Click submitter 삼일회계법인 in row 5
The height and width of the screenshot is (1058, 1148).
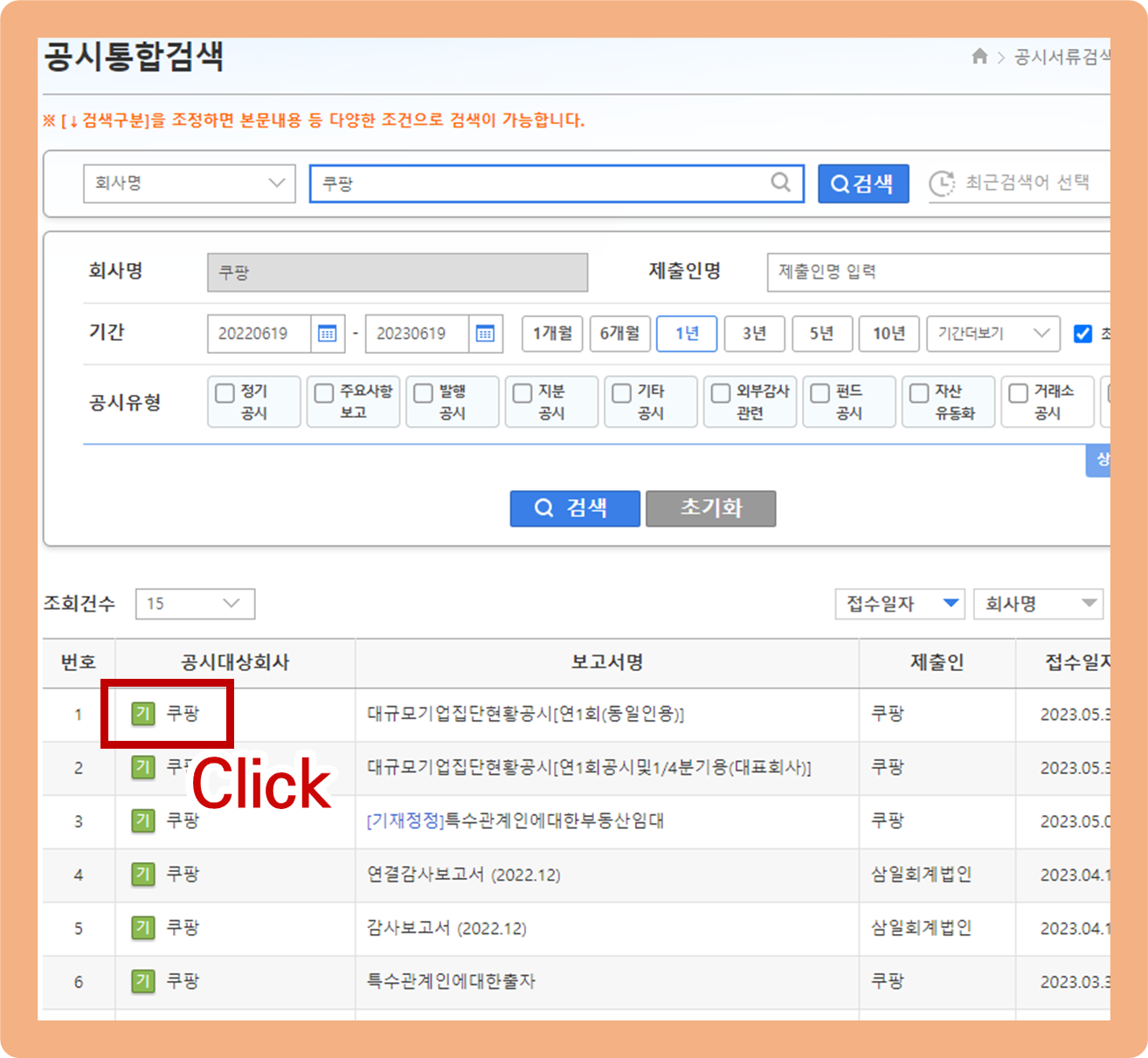(x=922, y=927)
